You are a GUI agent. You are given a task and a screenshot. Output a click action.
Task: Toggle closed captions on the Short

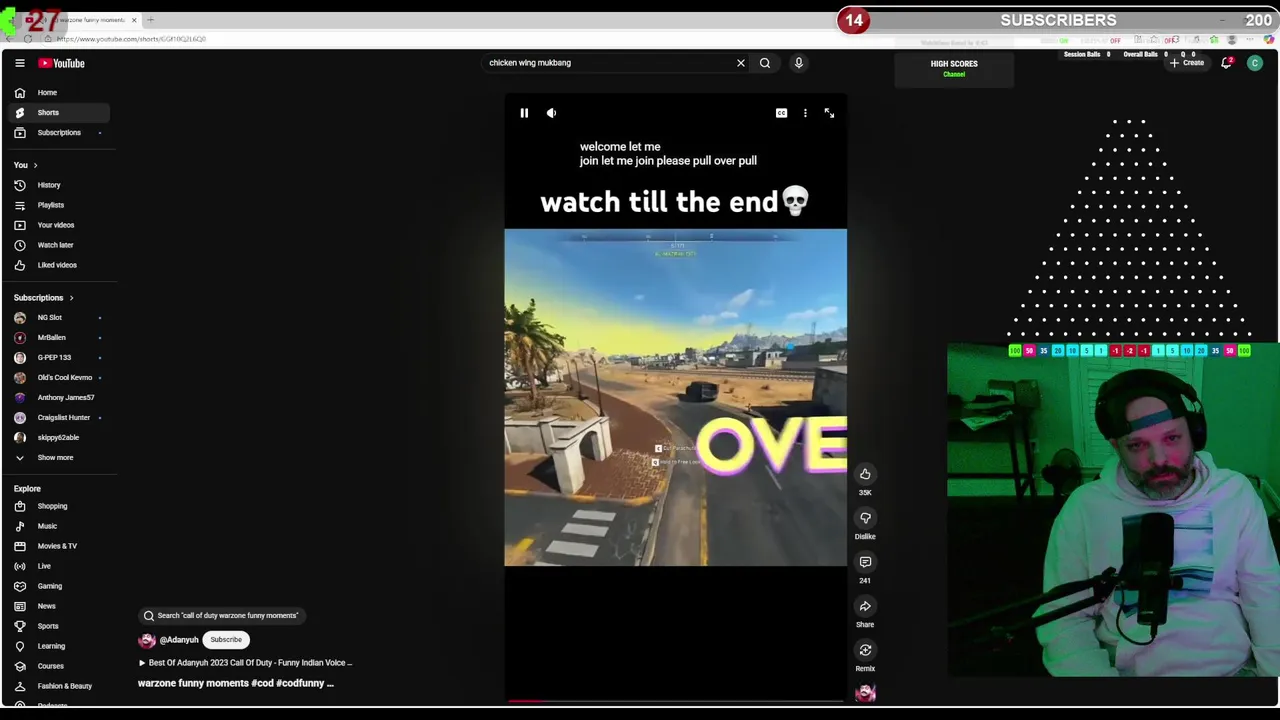781,113
